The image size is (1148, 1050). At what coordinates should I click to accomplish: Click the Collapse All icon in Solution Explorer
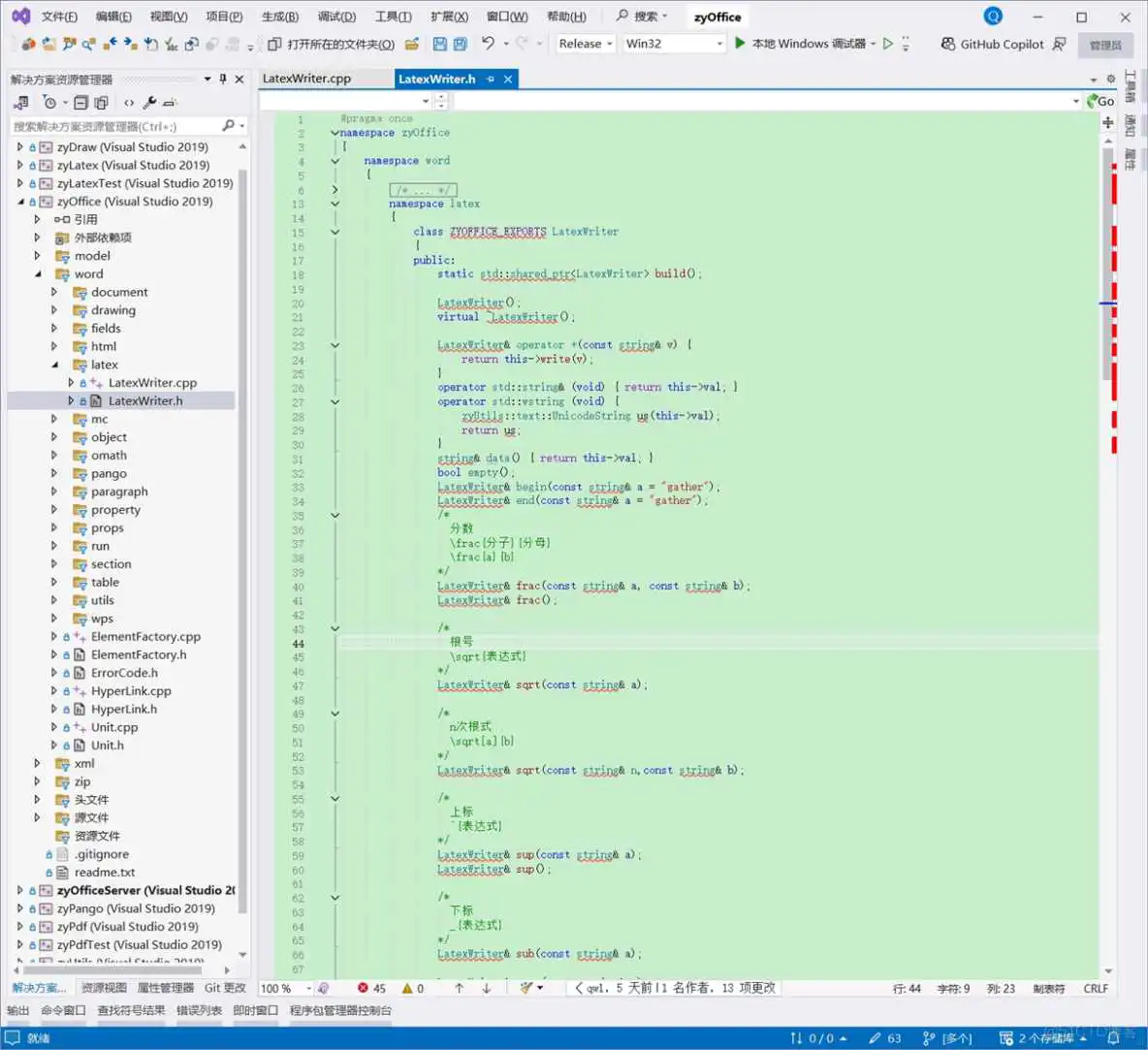coord(81,102)
